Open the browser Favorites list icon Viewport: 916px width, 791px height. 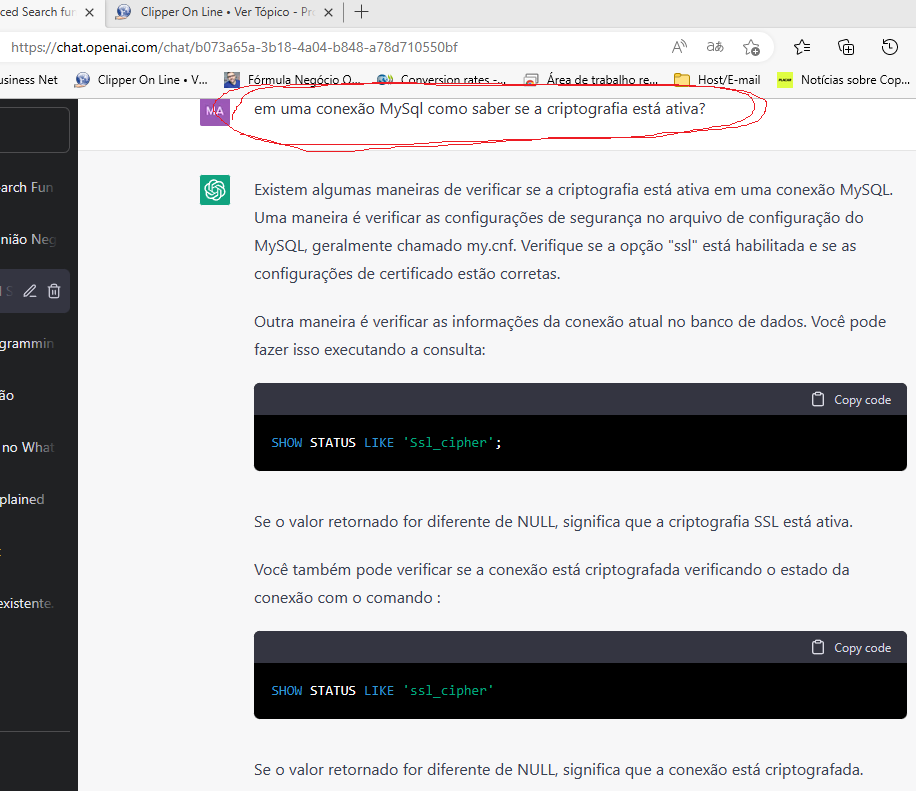click(802, 47)
